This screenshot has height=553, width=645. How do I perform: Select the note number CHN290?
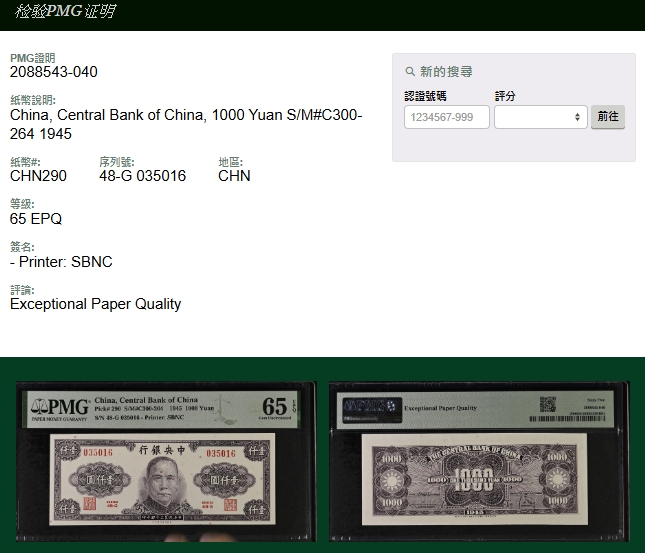[x=38, y=176]
